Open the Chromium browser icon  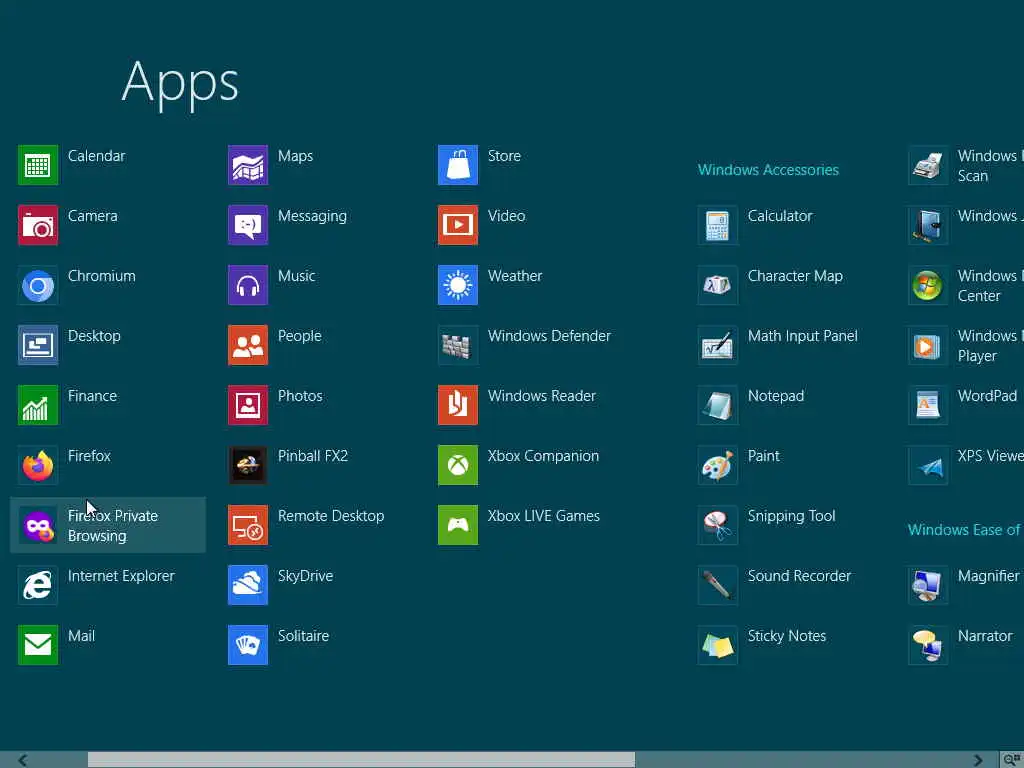(38, 285)
